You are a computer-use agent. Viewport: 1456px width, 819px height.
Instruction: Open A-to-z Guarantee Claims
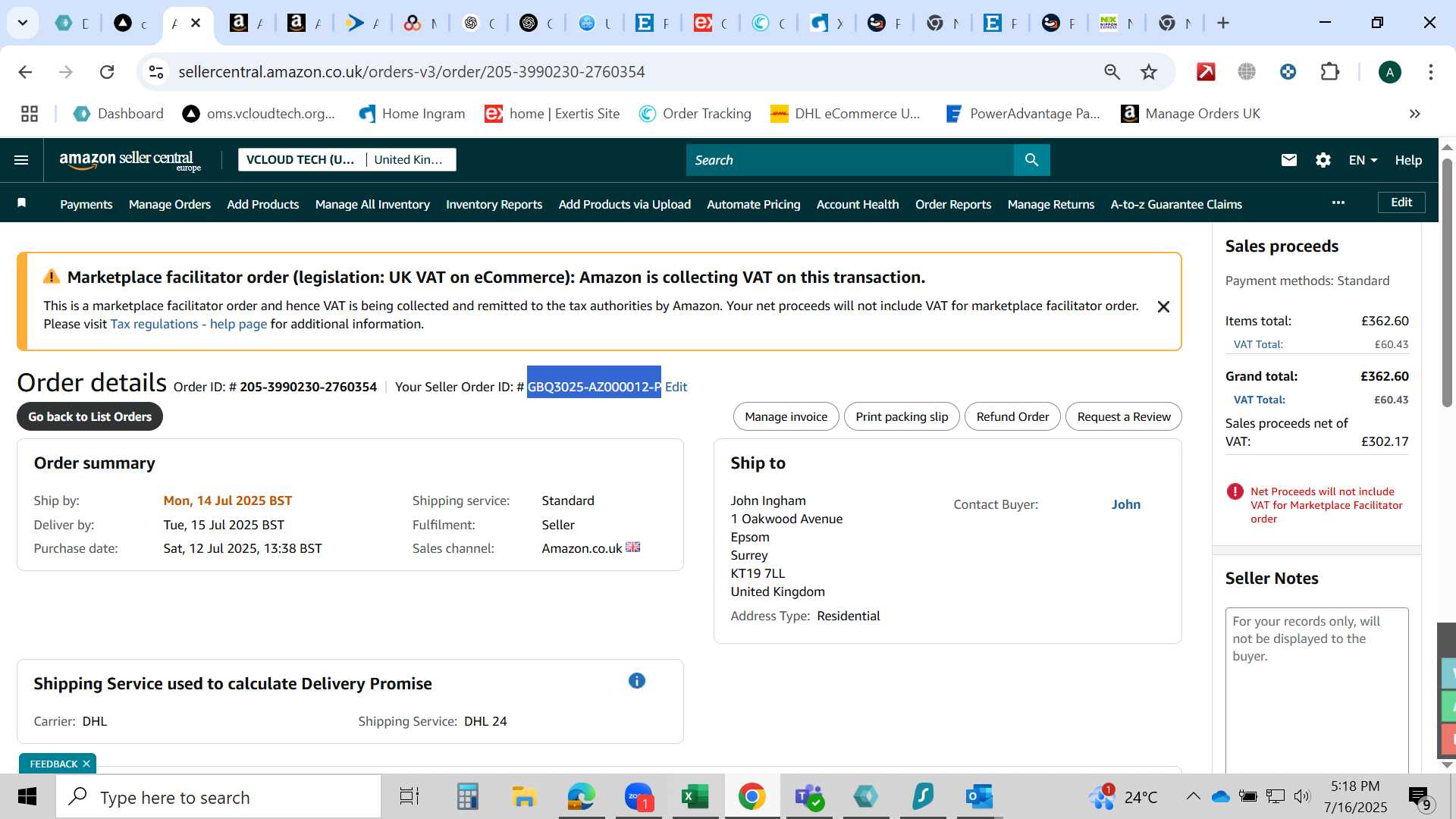pyautogui.click(x=1176, y=204)
